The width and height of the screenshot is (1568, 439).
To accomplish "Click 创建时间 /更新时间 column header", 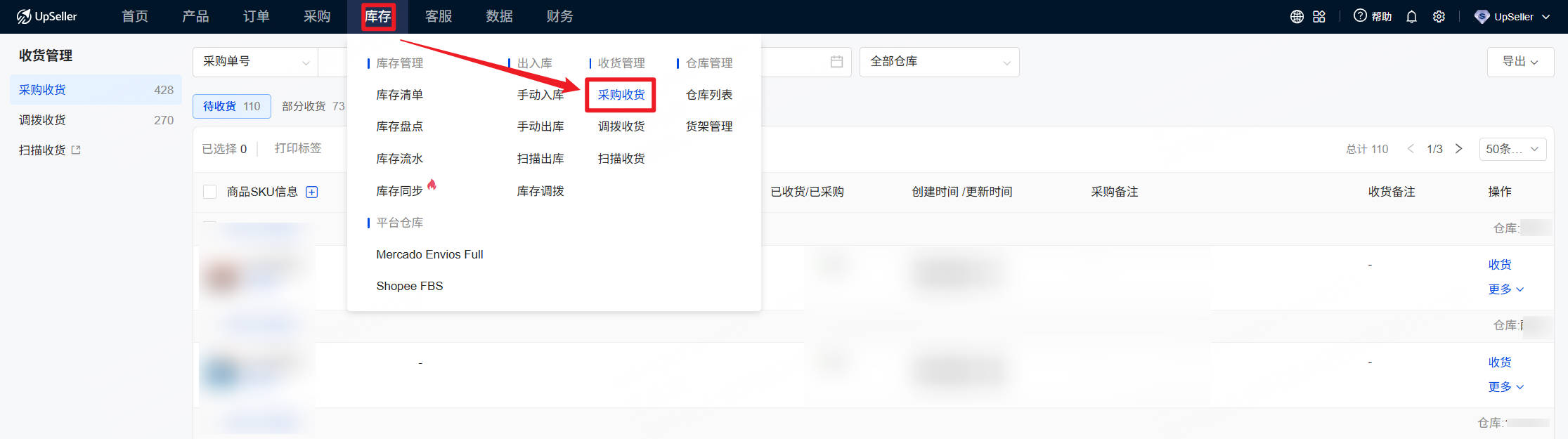I will (x=961, y=192).
